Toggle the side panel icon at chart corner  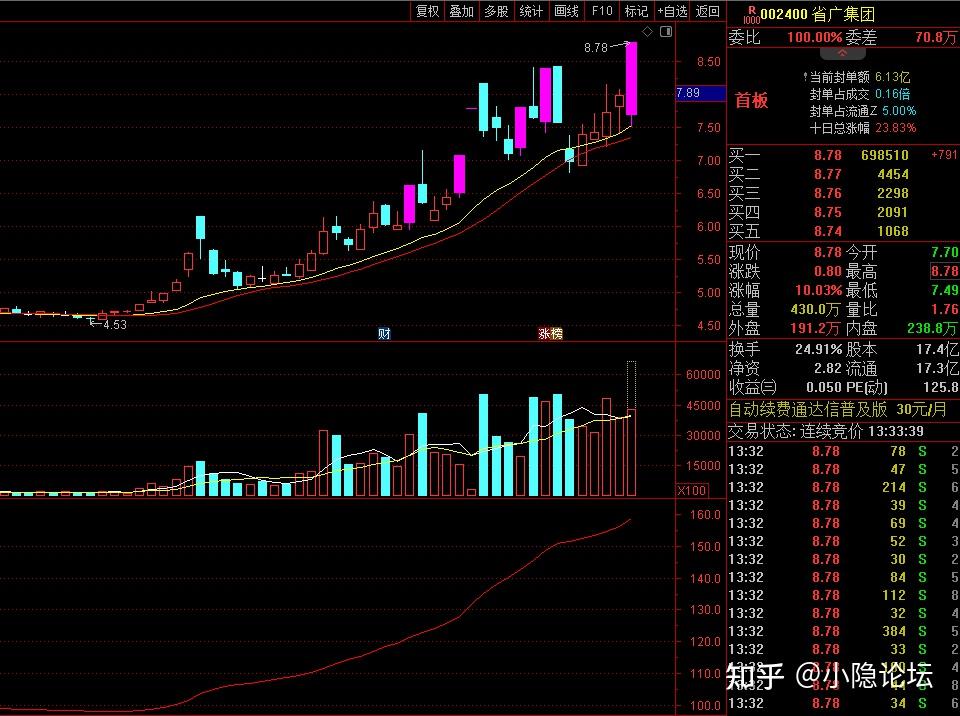coord(666,32)
